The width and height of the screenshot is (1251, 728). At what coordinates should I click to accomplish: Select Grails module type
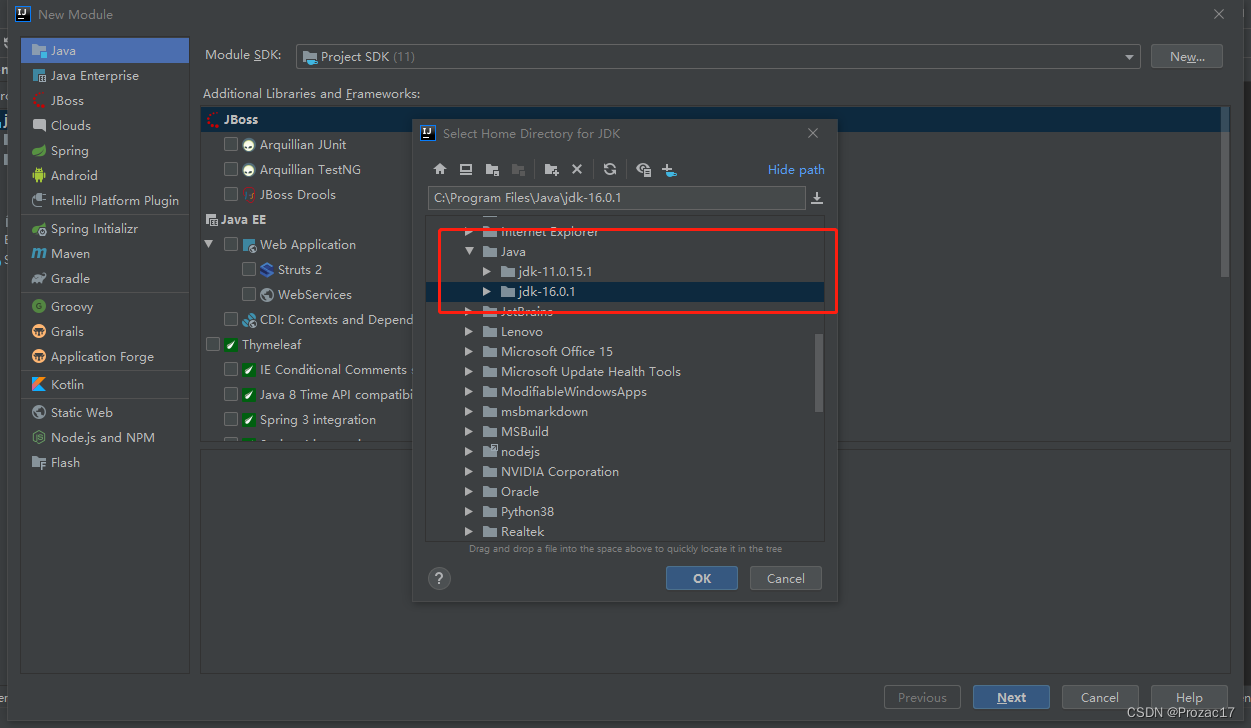pos(105,331)
